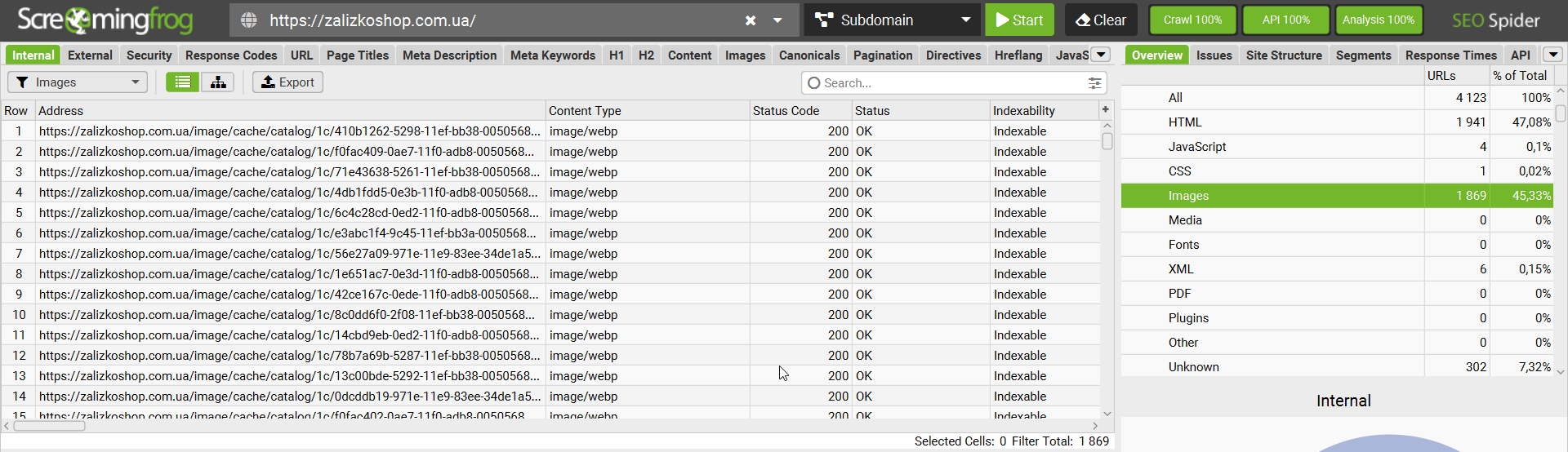1568x452 pixels.
Task: Expand the Images filter dropdown
Action: click(78, 82)
